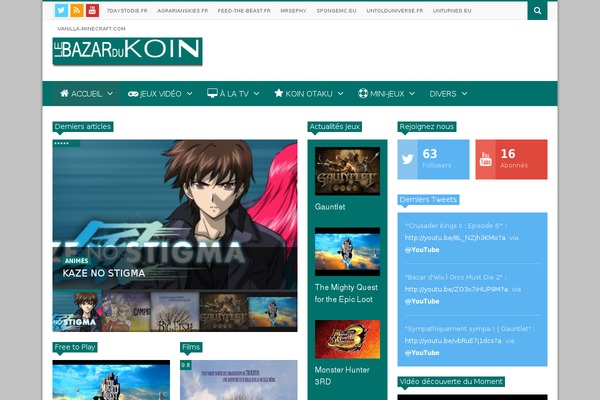Open the RSS feed icon
The height and width of the screenshot is (400, 600).
[77, 10]
